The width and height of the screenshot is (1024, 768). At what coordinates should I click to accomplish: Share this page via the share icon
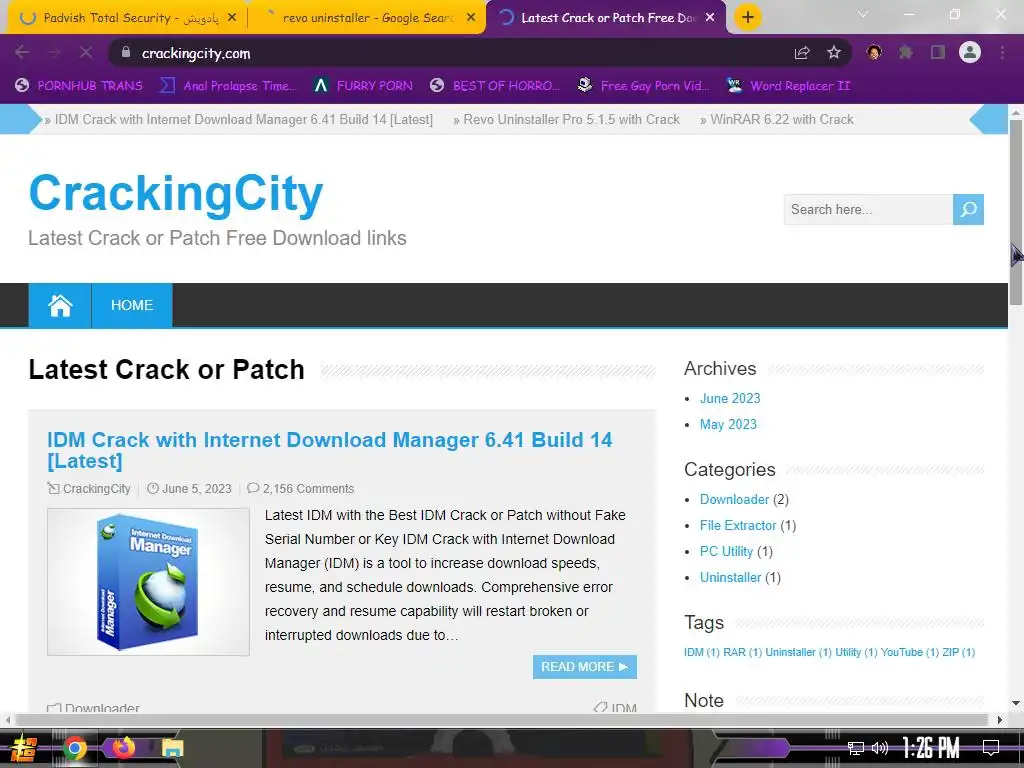(802, 53)
